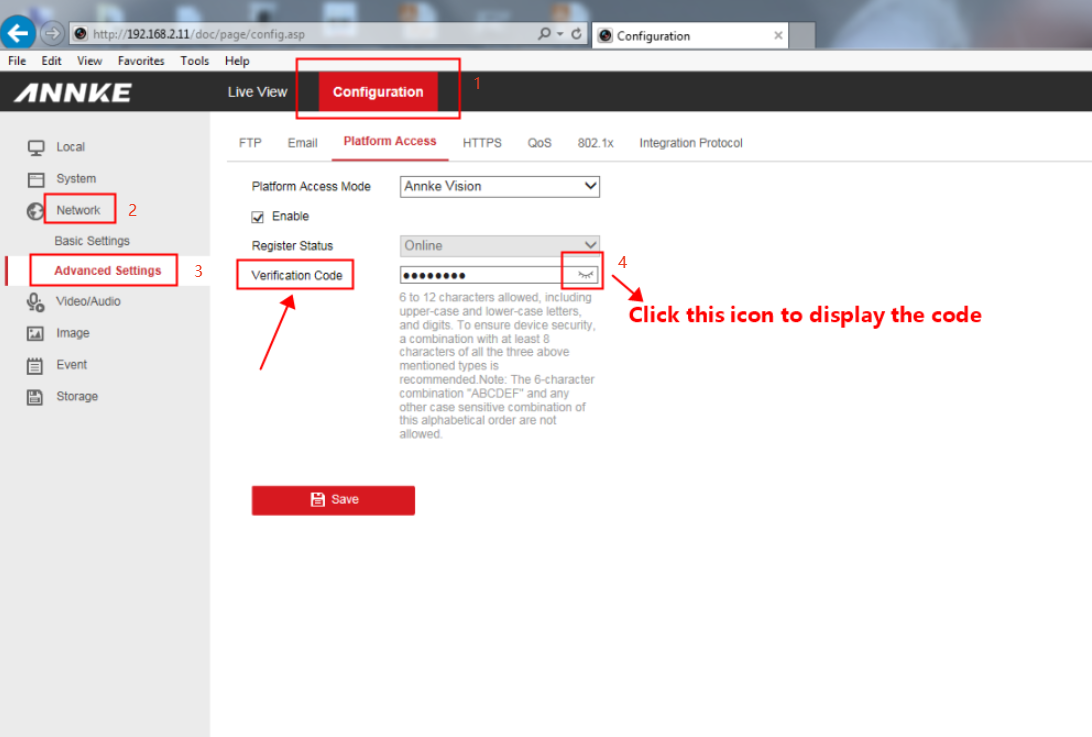Open Basic Settings under Network
This screenshot has height=737, width=1092.
(x=92, y=241)
